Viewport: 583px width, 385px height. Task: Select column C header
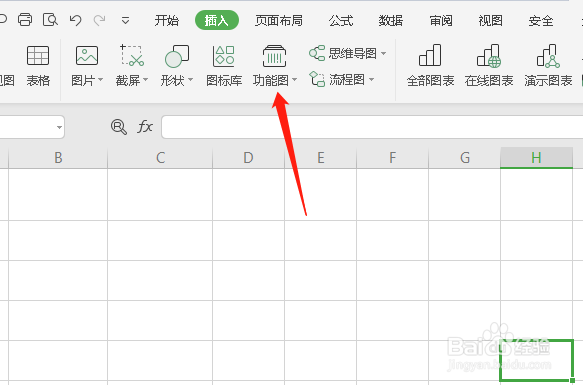160,158
